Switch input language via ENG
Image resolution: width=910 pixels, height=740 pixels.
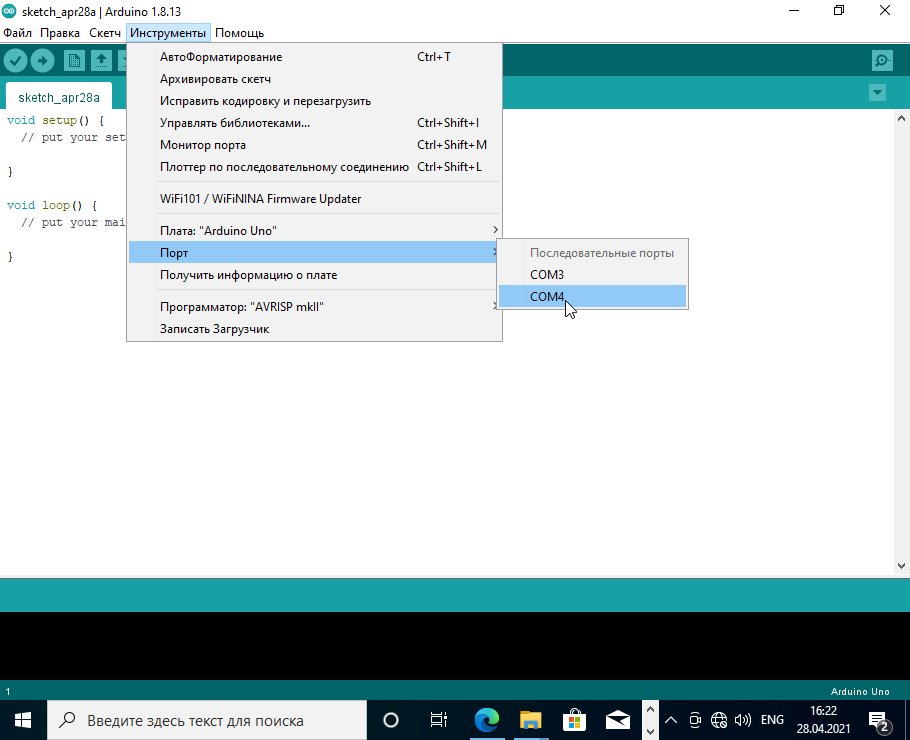point(772,720)
